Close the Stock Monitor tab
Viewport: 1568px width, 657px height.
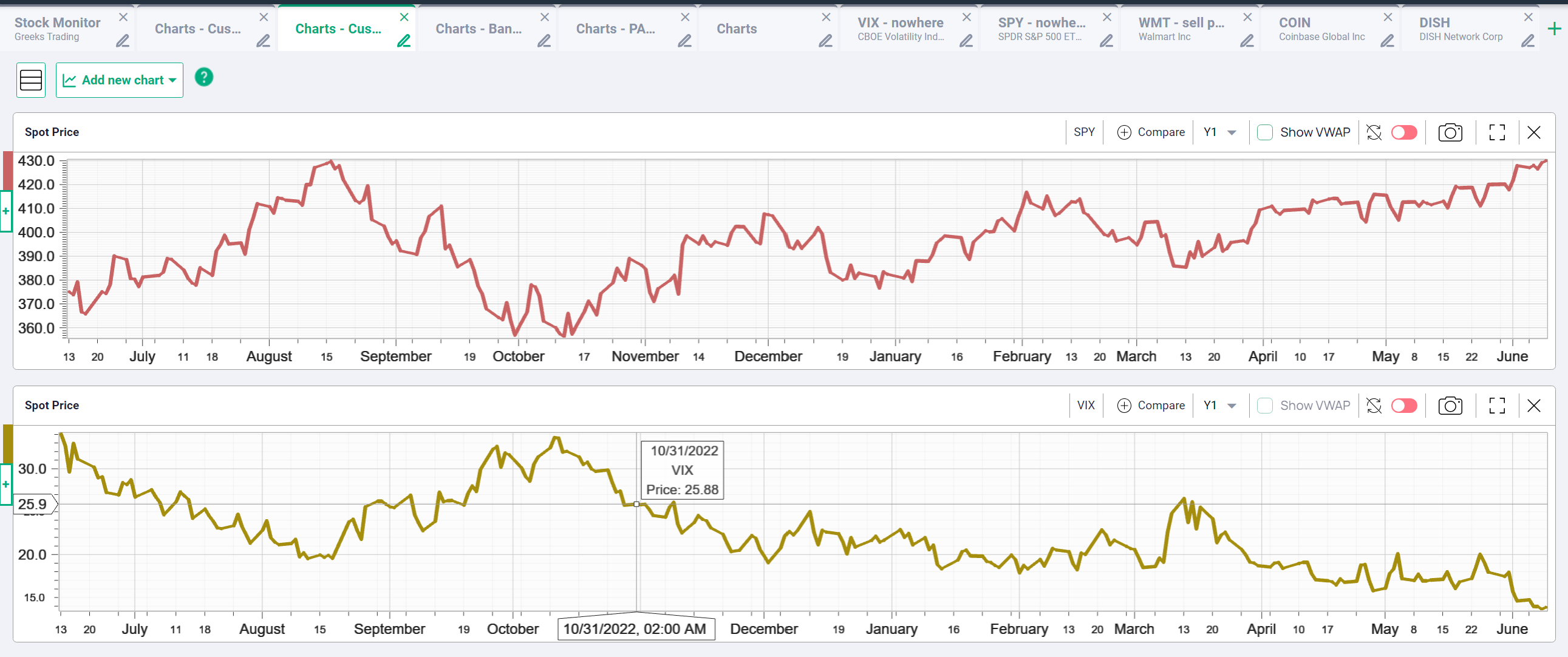point(123,17)
